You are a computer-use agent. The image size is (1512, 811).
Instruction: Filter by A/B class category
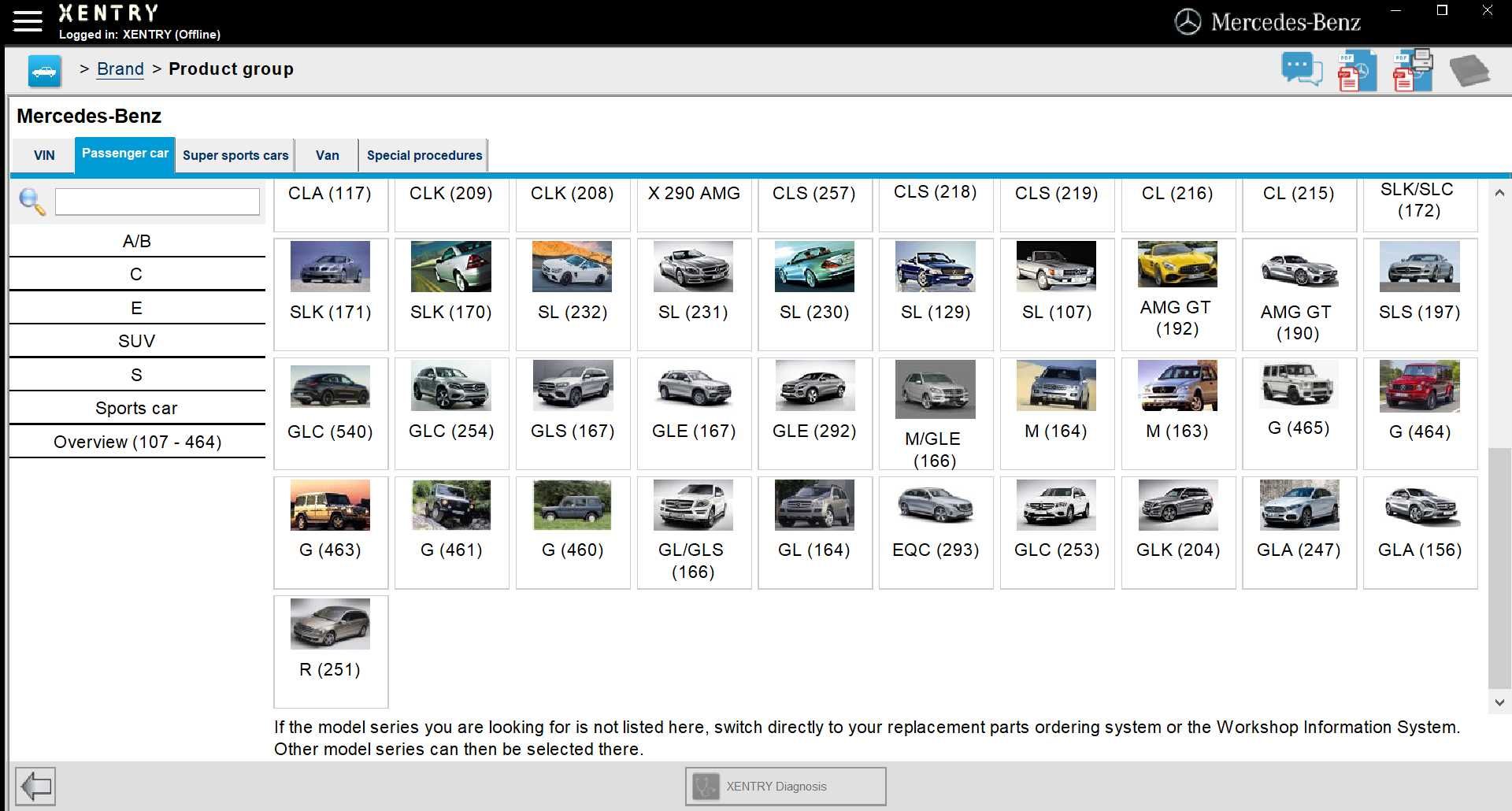click(x=137, y=241)
